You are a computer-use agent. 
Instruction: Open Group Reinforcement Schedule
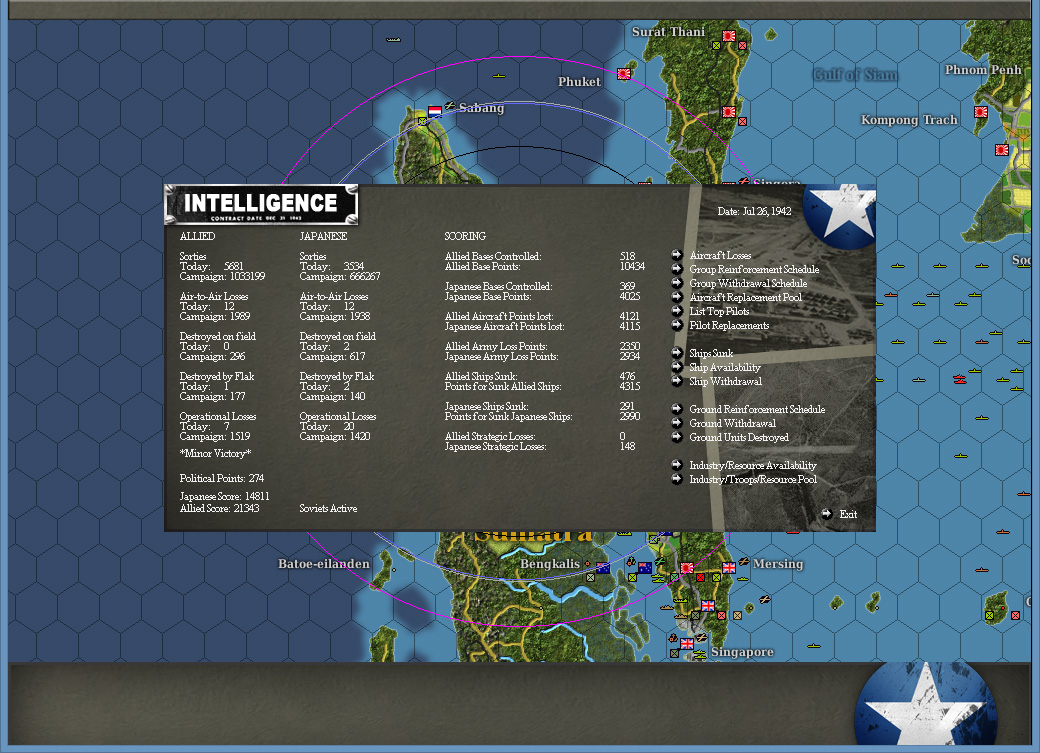pos(754,269)
